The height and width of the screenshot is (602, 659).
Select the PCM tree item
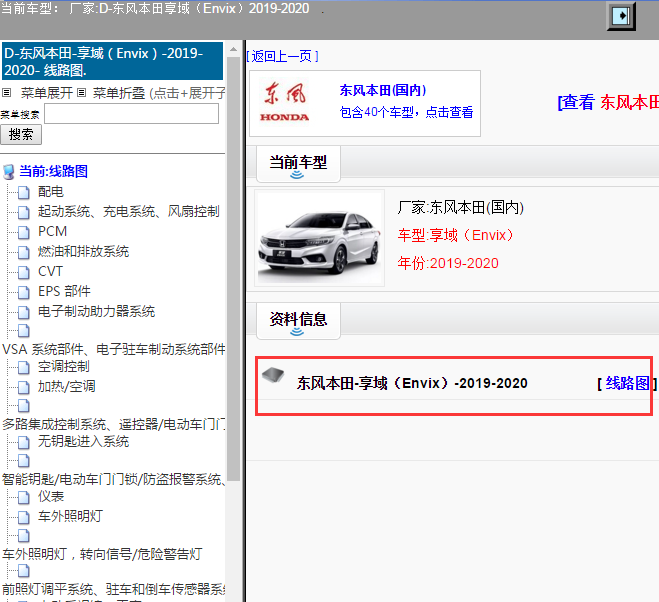click(x=53, y=231)
